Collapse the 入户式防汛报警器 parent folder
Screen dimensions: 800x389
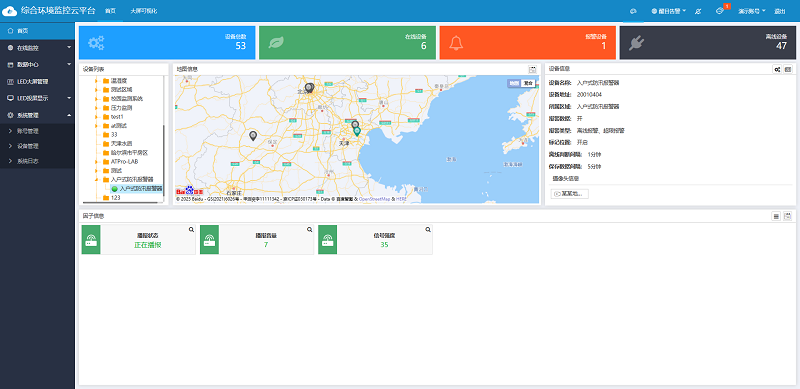click(96, 180)
